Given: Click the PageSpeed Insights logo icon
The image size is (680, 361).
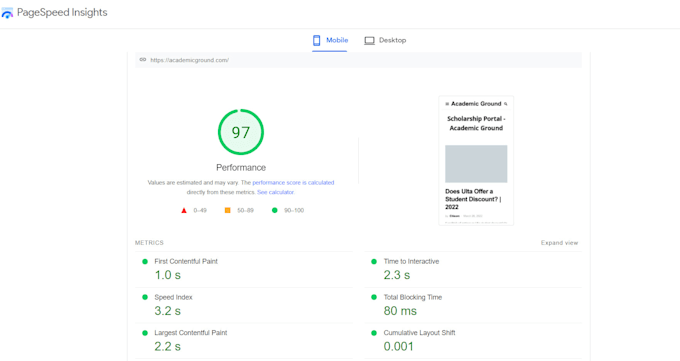Looking at the screenshot, I should click(7, 13).
